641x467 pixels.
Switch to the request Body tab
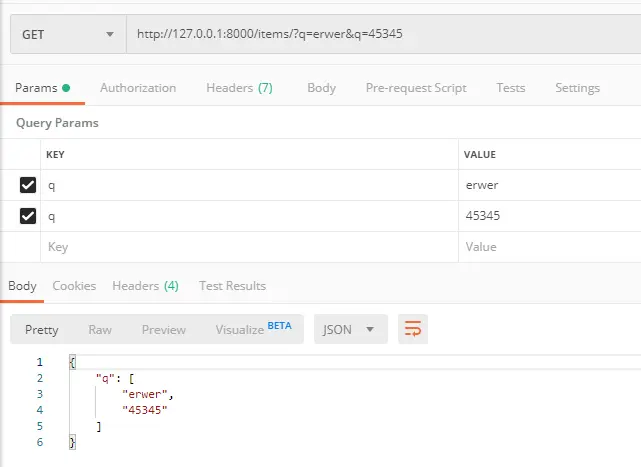tap(321, 88)
